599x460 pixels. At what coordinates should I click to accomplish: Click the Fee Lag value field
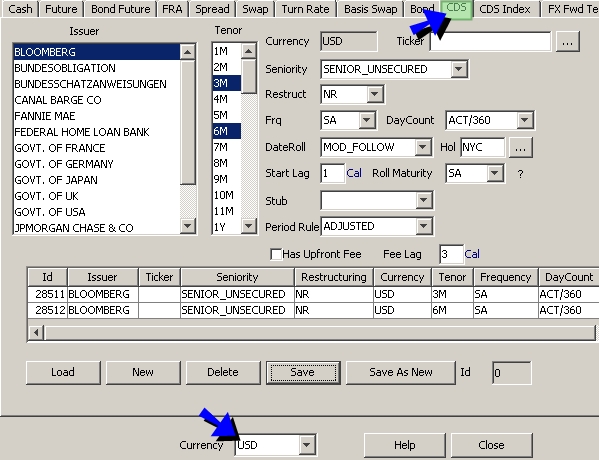pyautogui.click(x=451, y=254)
